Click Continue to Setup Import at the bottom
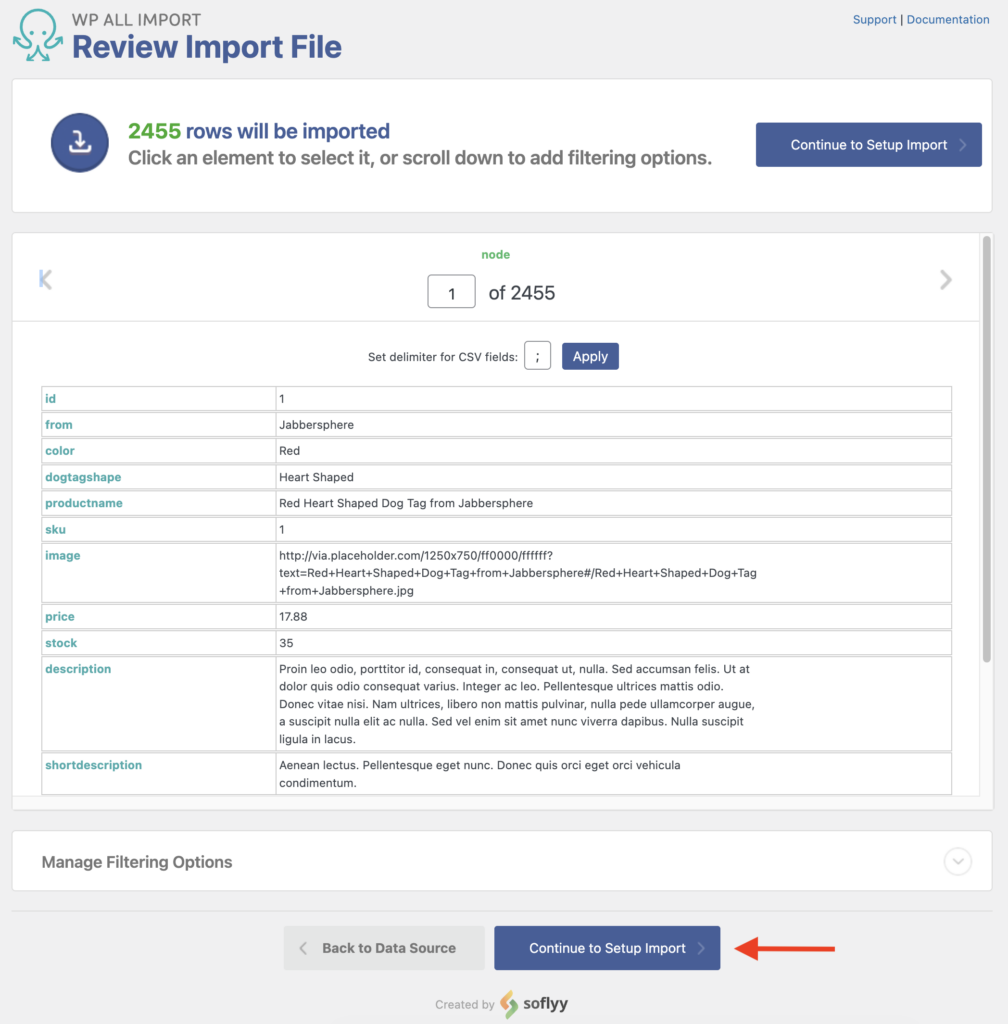 coord(607,947)
